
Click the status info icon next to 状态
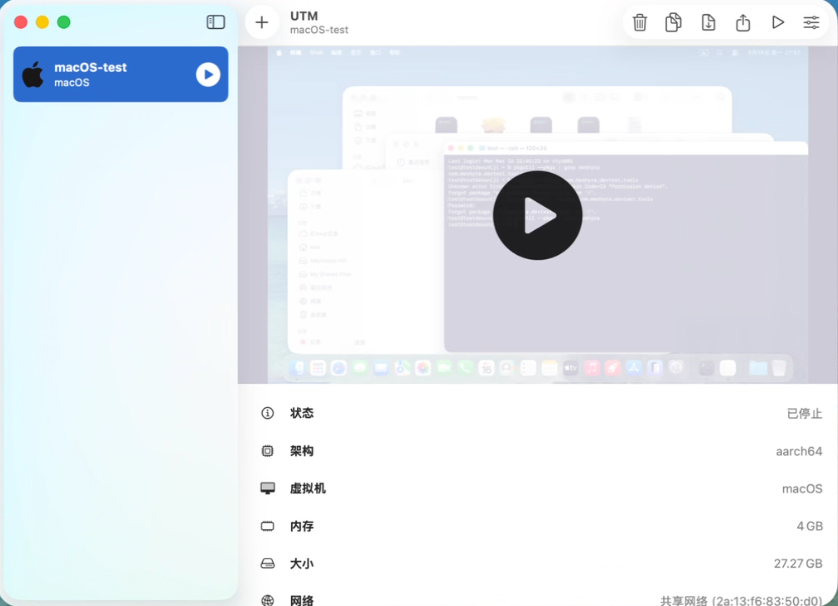[x=266, y=413]
